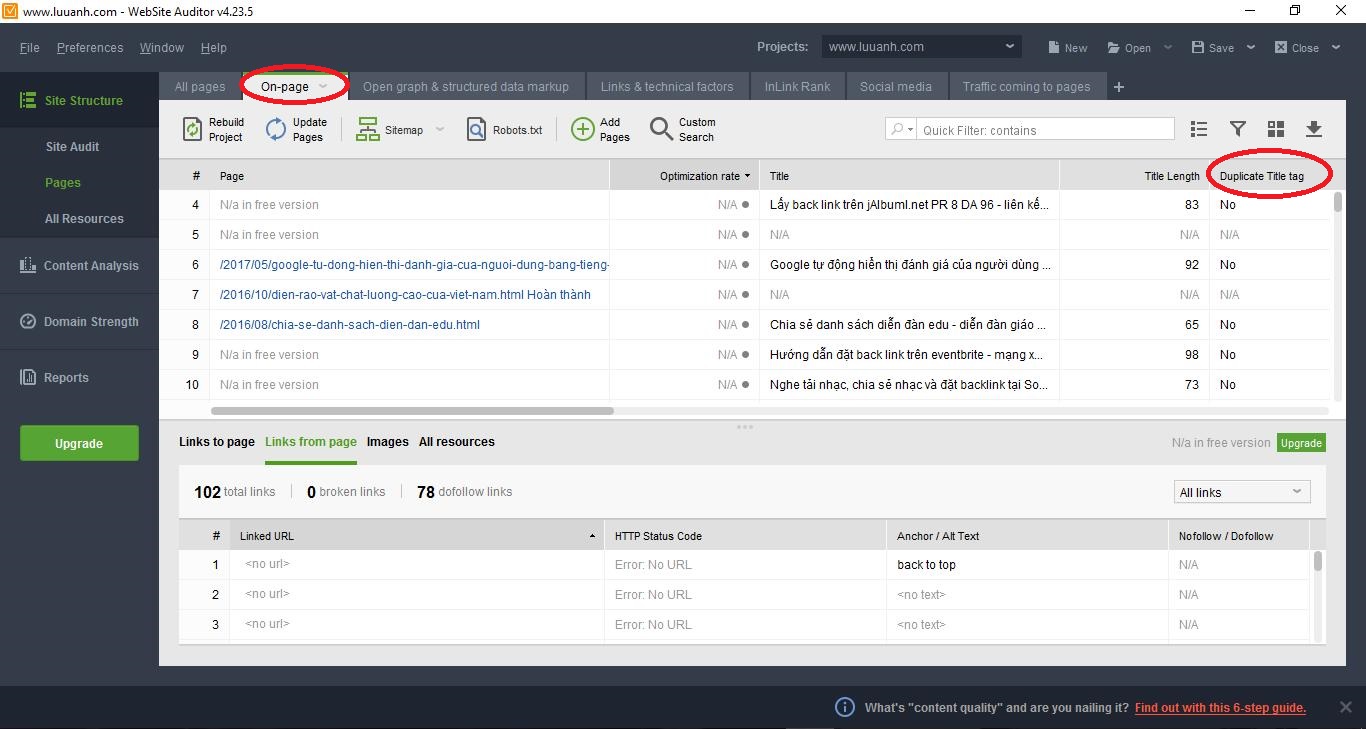Switch to Traffic coming to pages tab
Image resolution: width=1366 pixels, height=729 pixels.
[1026, 87]
